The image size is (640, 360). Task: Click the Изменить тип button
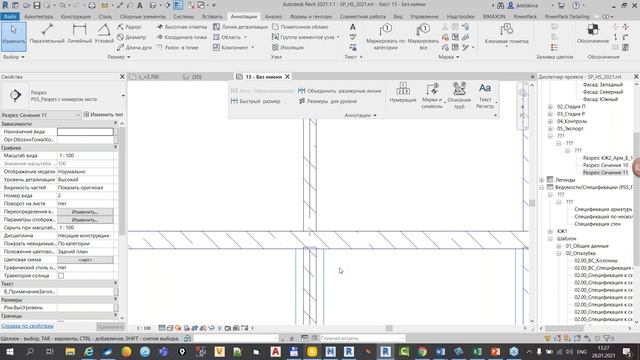point(103,115)
